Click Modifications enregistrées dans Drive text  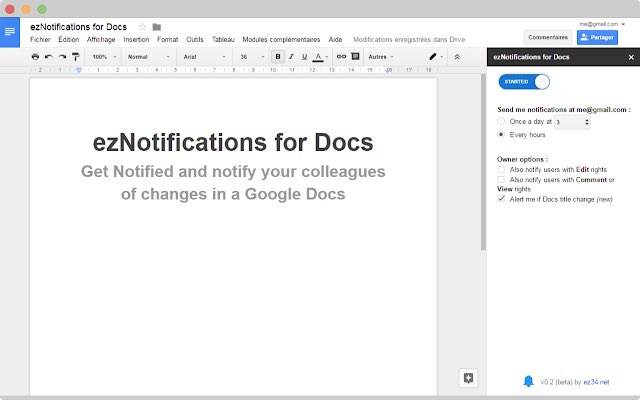(409, 40)
